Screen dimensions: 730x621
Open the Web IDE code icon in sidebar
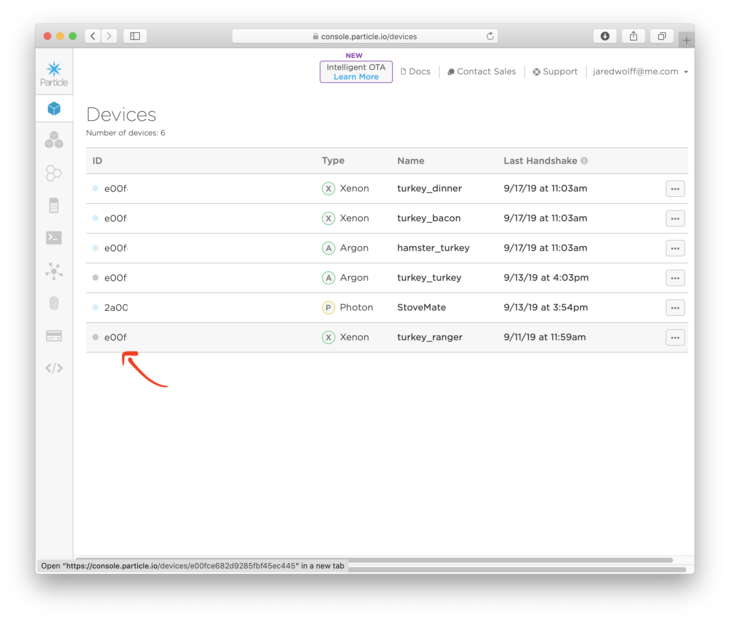tap(54, 368)
